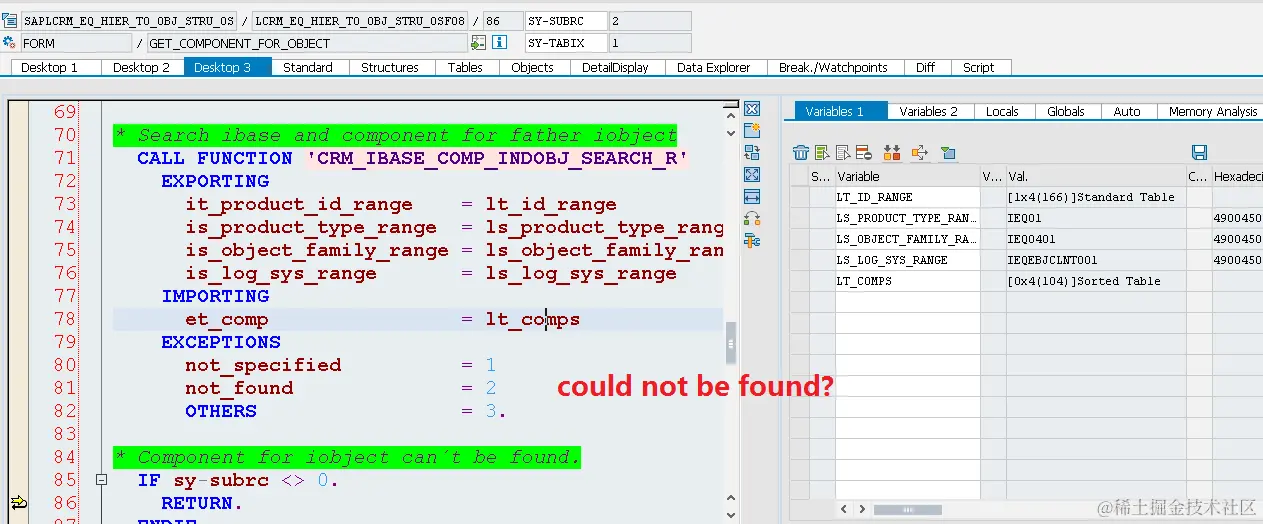Open the DetailDisplay tab
Image resolution: width=1263 pixels, height=524 pixels.
(616, 67)
